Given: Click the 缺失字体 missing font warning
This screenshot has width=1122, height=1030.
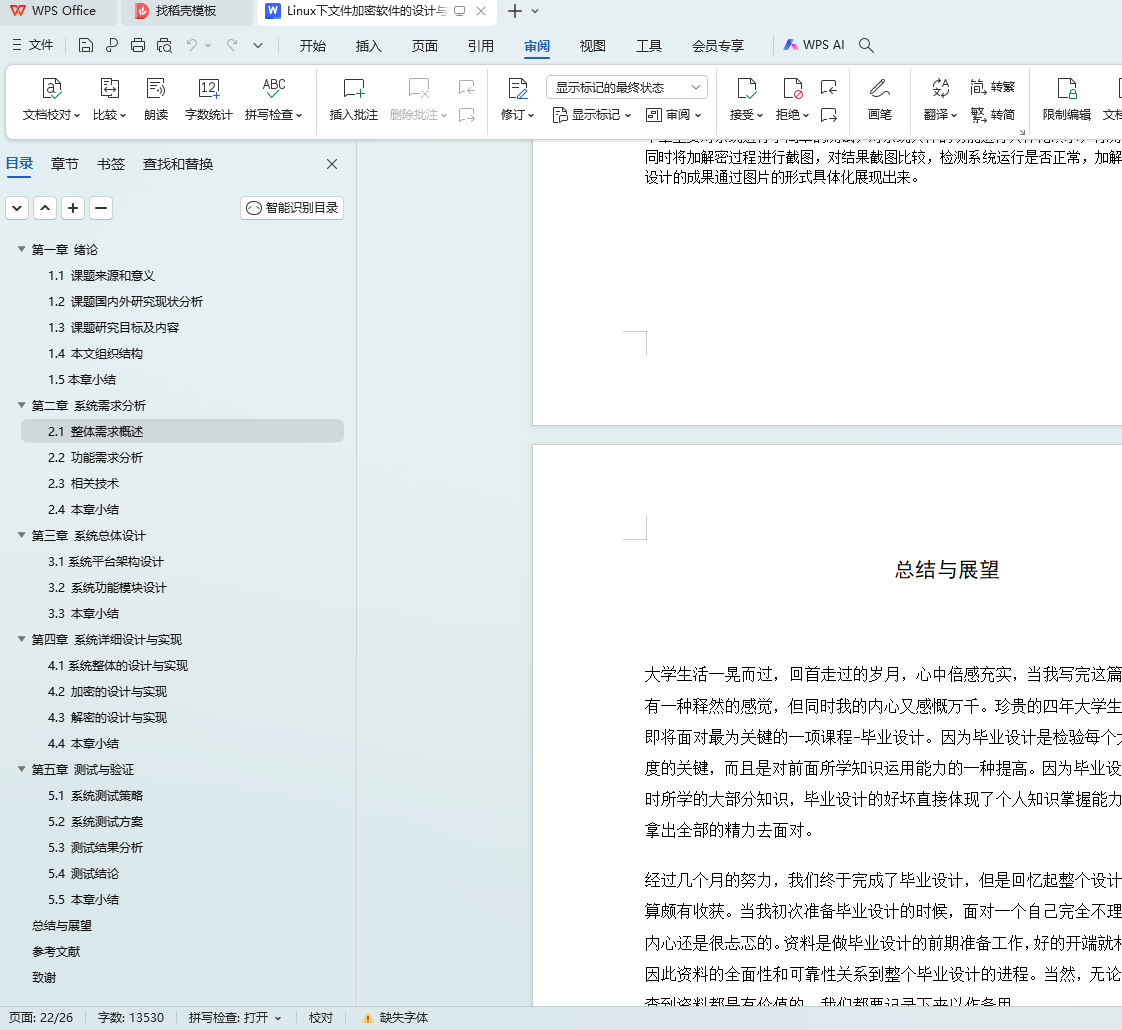Looking at the screenshot, I should pos(395,1018).
